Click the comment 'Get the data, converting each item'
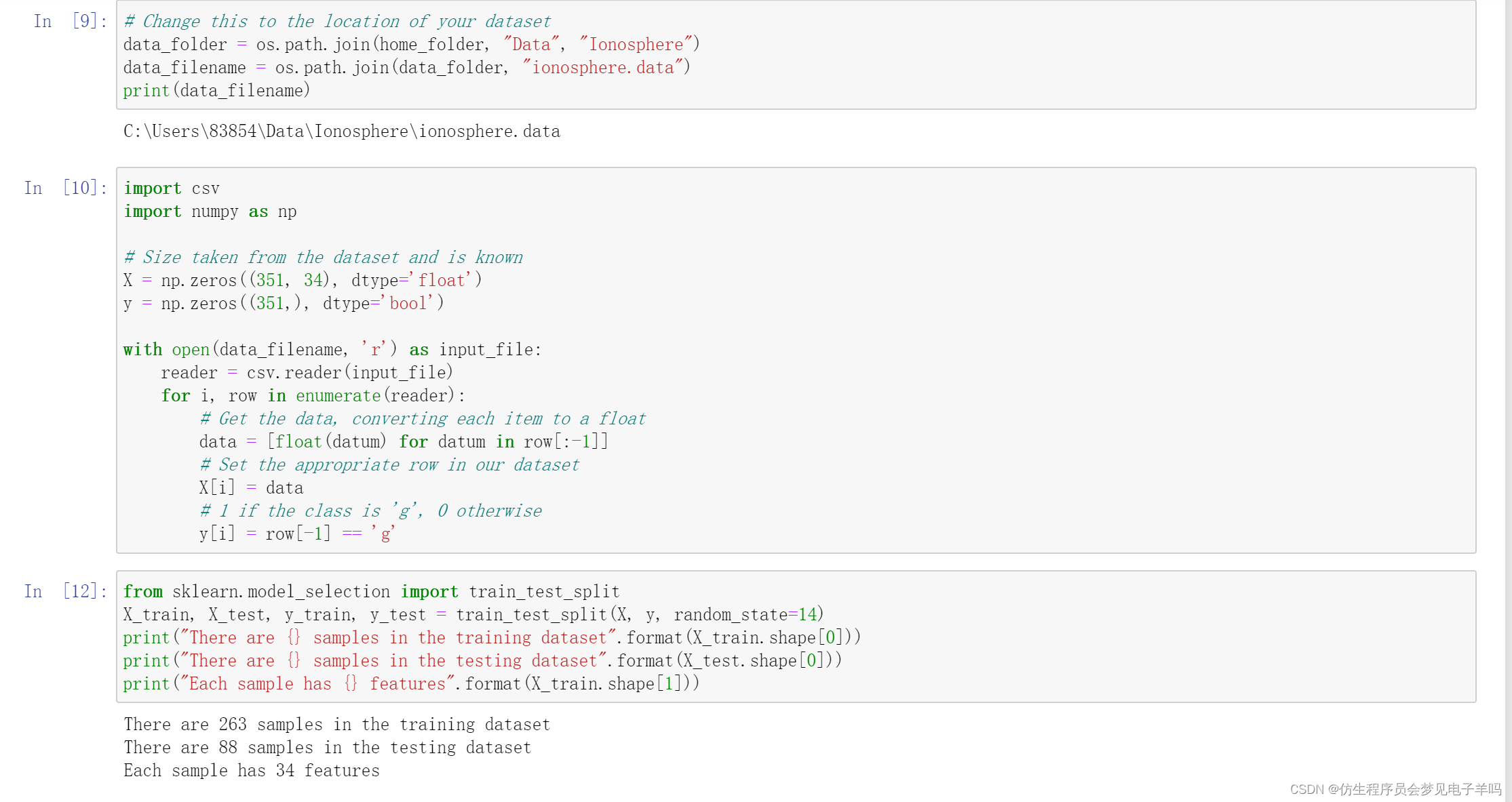This screenshot has width=1512, height=802. tap(423, 418)
